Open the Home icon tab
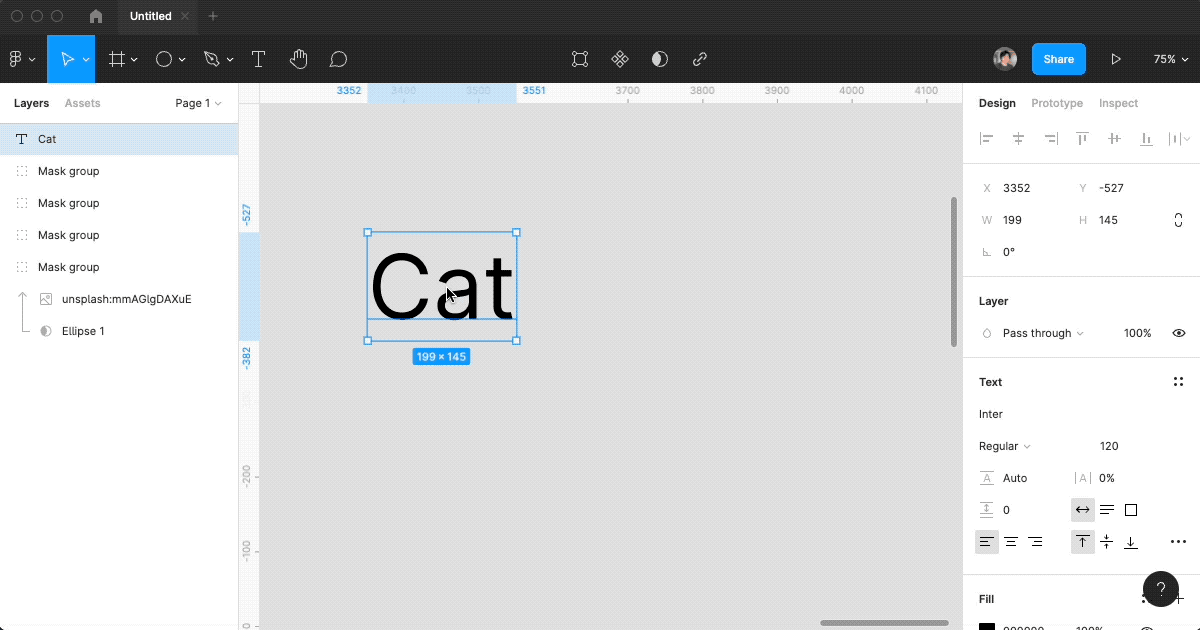The height and width of the screenshot is (630, 1200). [96, 16]
